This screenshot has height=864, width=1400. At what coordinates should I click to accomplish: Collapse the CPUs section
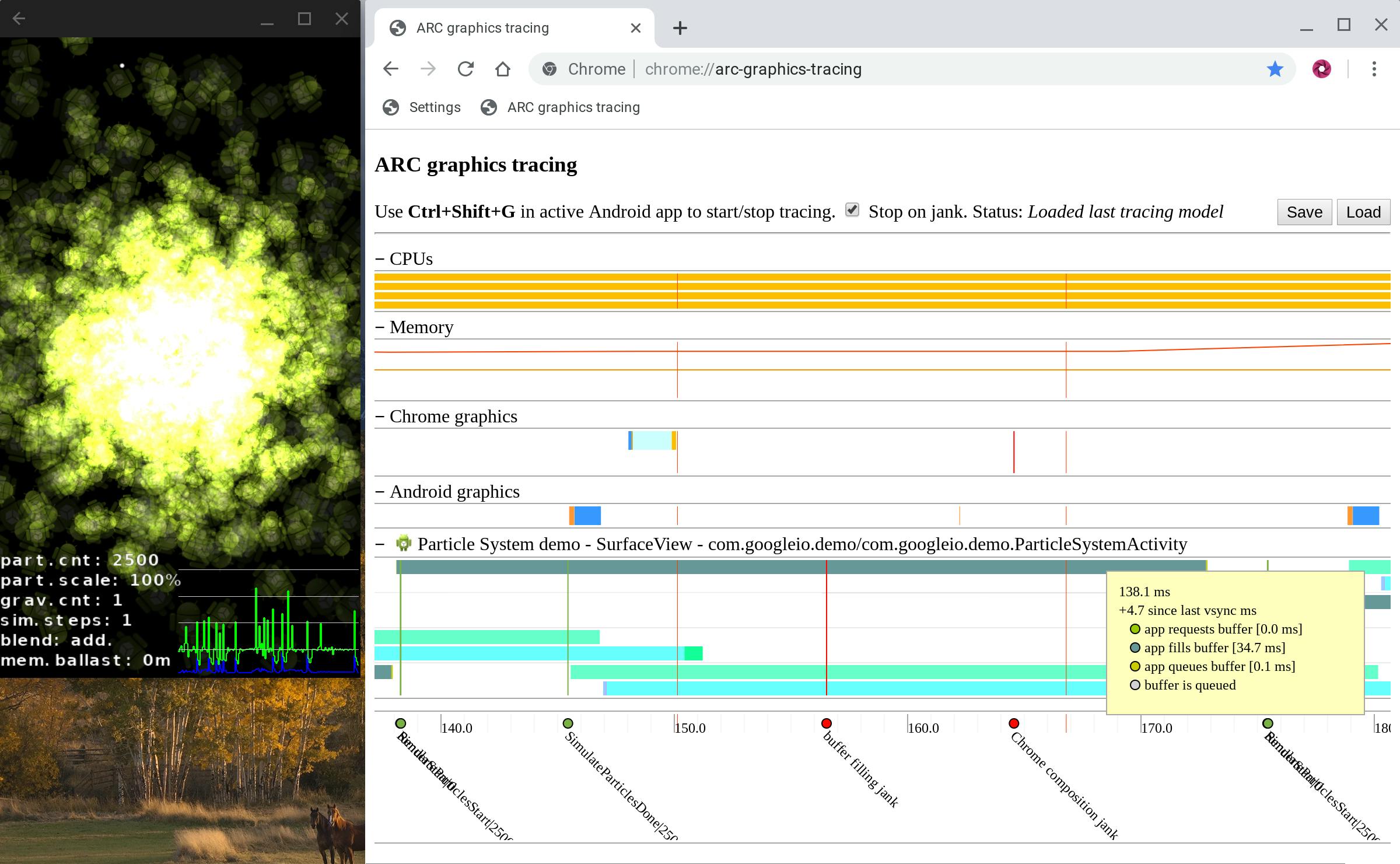(x=380, y=259)
